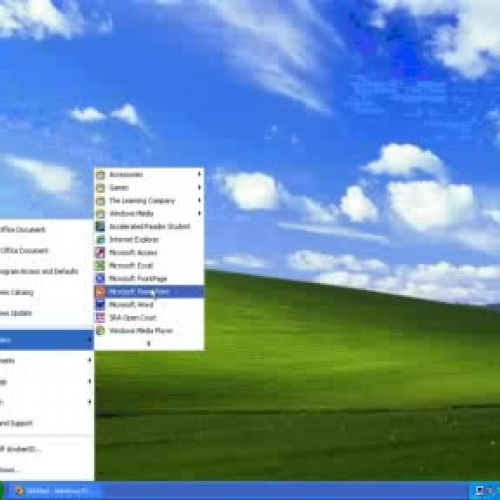Click the highlighted Microsoft PowerPoint entry
This screenshot has height=500, width=500.
(149, 292)
